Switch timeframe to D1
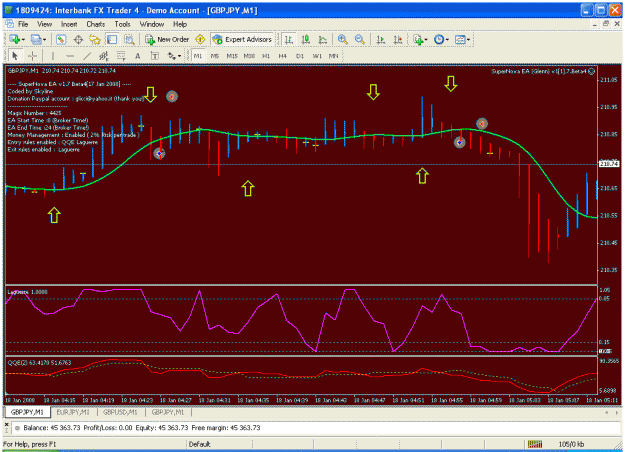Viewport: 625px width, 452px height. coord(300,56)
